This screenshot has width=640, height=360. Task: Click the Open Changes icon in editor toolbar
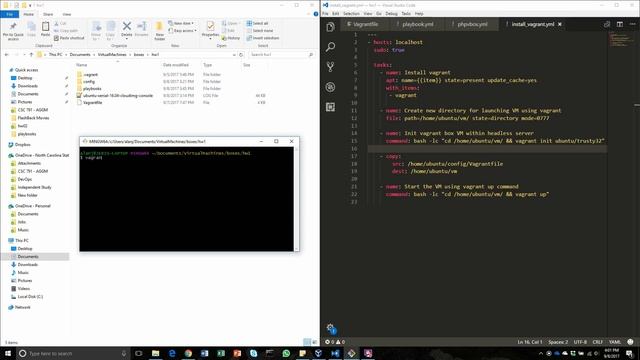607,24
